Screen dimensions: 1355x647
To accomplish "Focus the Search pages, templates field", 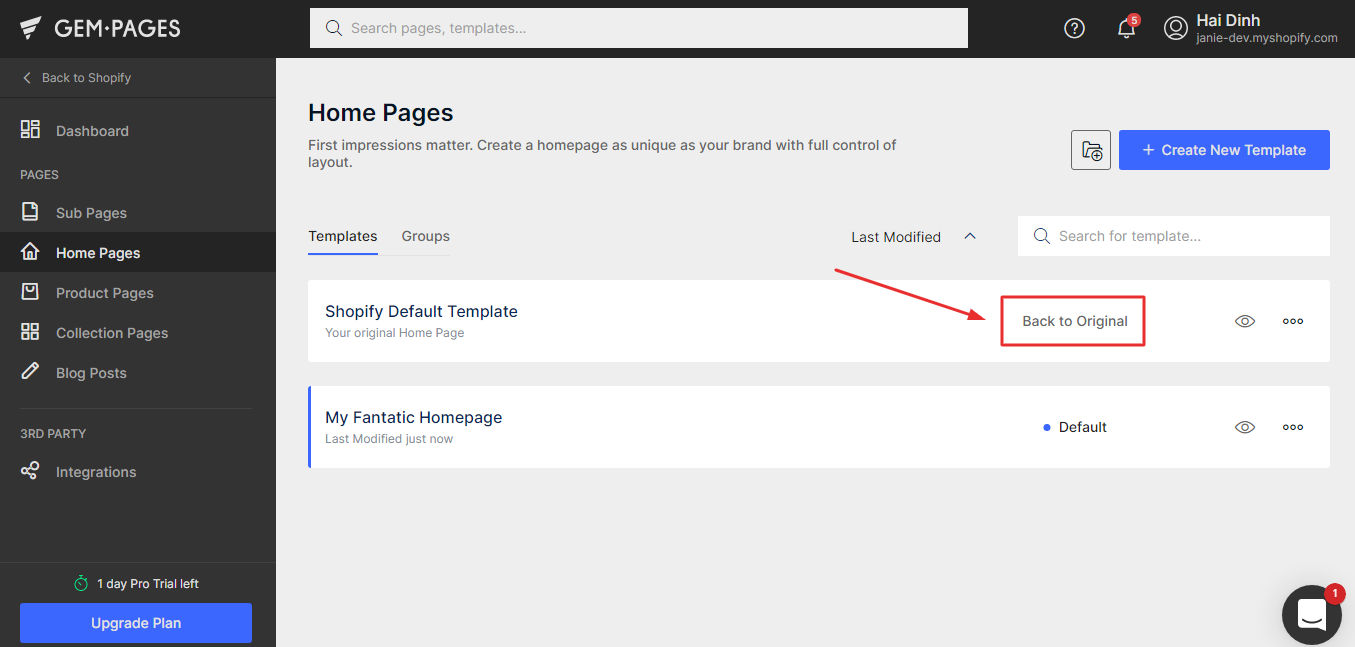I will pos(639,28).
